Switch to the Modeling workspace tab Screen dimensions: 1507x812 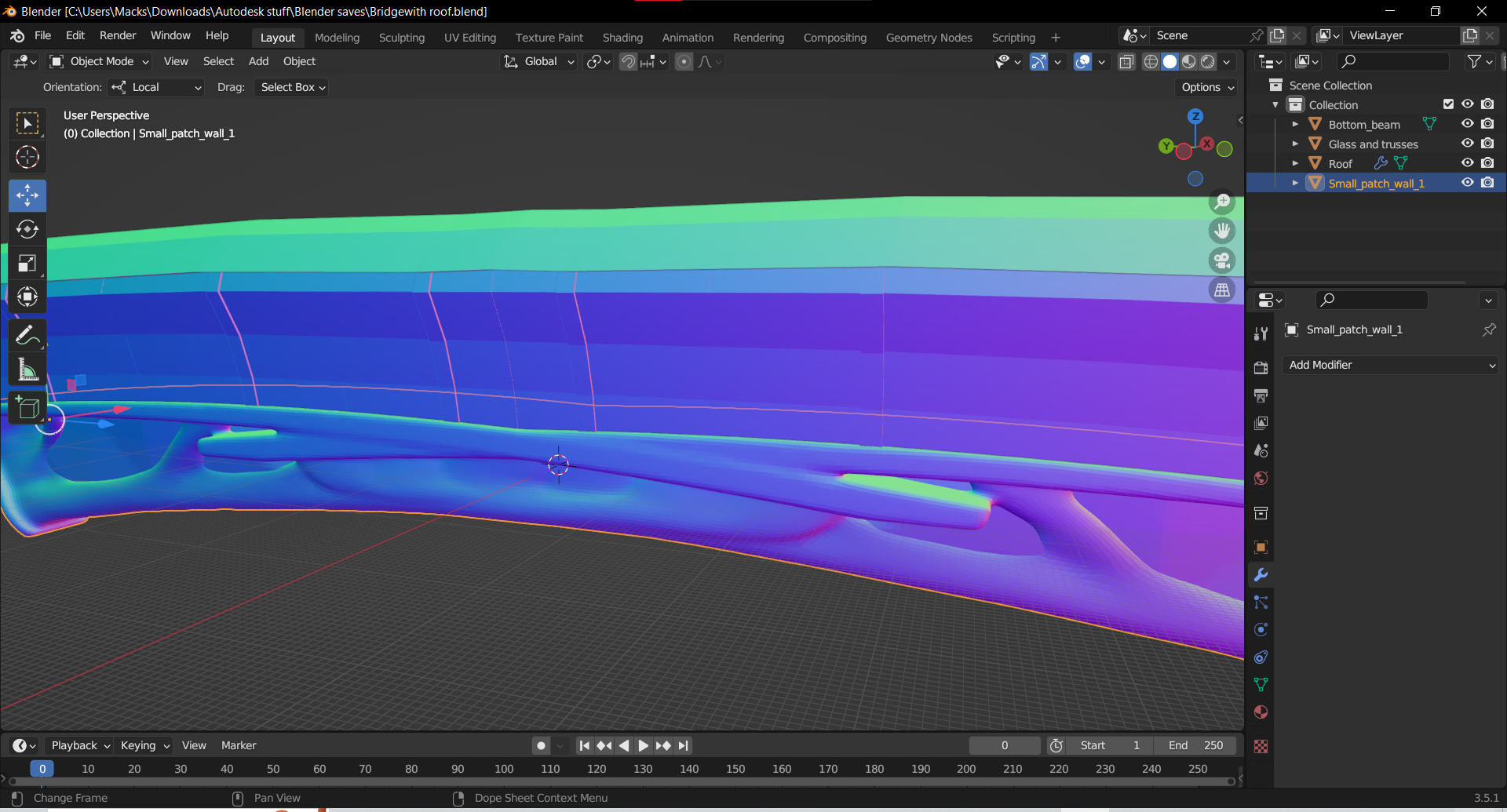point(337,38)
